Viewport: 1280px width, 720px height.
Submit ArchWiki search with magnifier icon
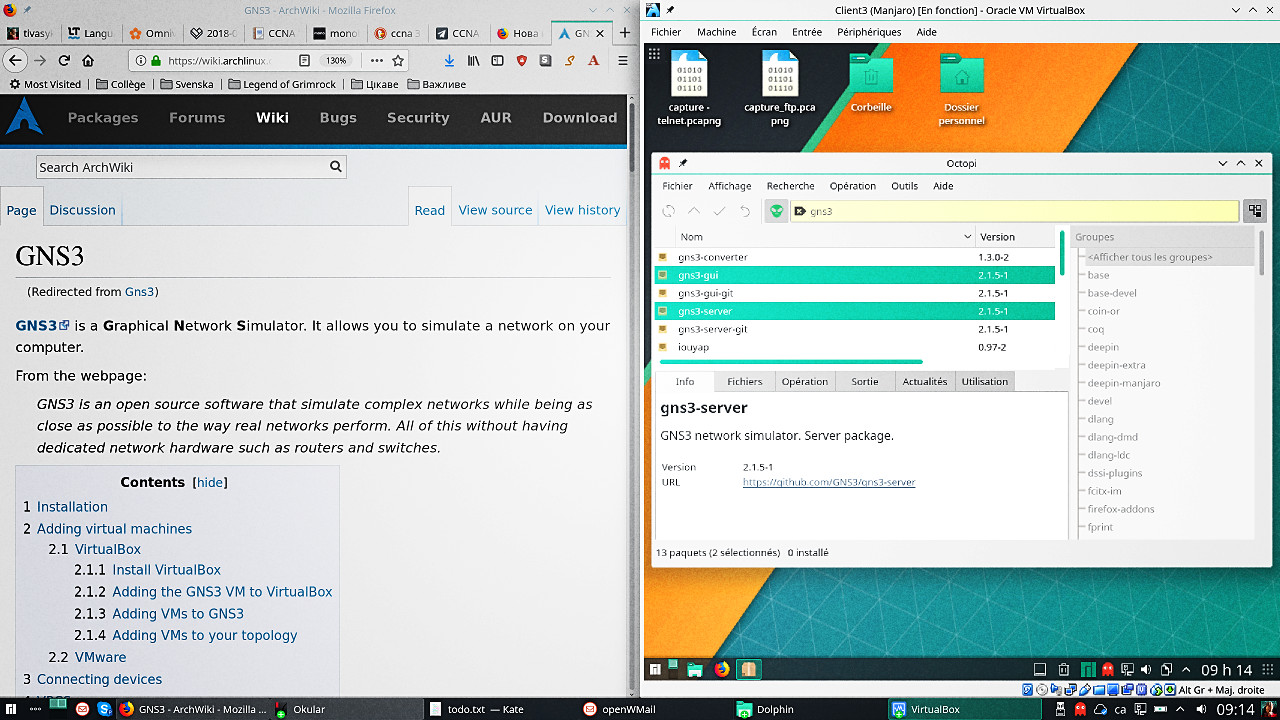click(x=336, y=167)
